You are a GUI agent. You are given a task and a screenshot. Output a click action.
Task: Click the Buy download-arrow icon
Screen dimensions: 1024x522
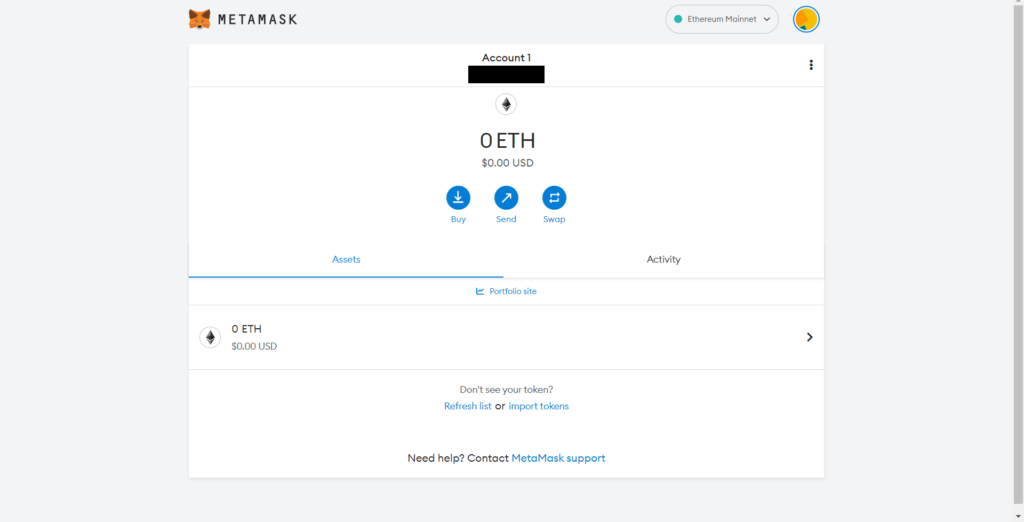tap(458, 197)
